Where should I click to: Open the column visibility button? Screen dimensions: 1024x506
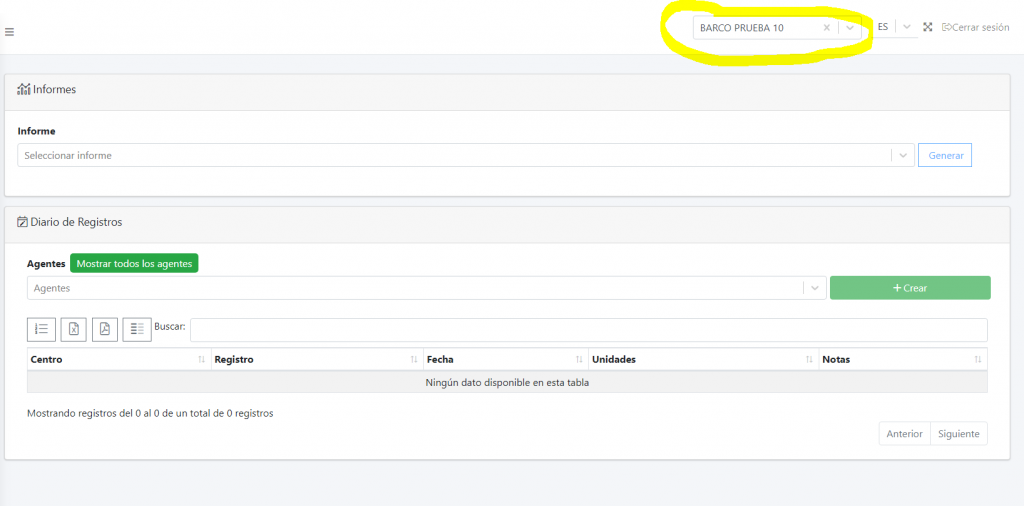pos(137,329)
